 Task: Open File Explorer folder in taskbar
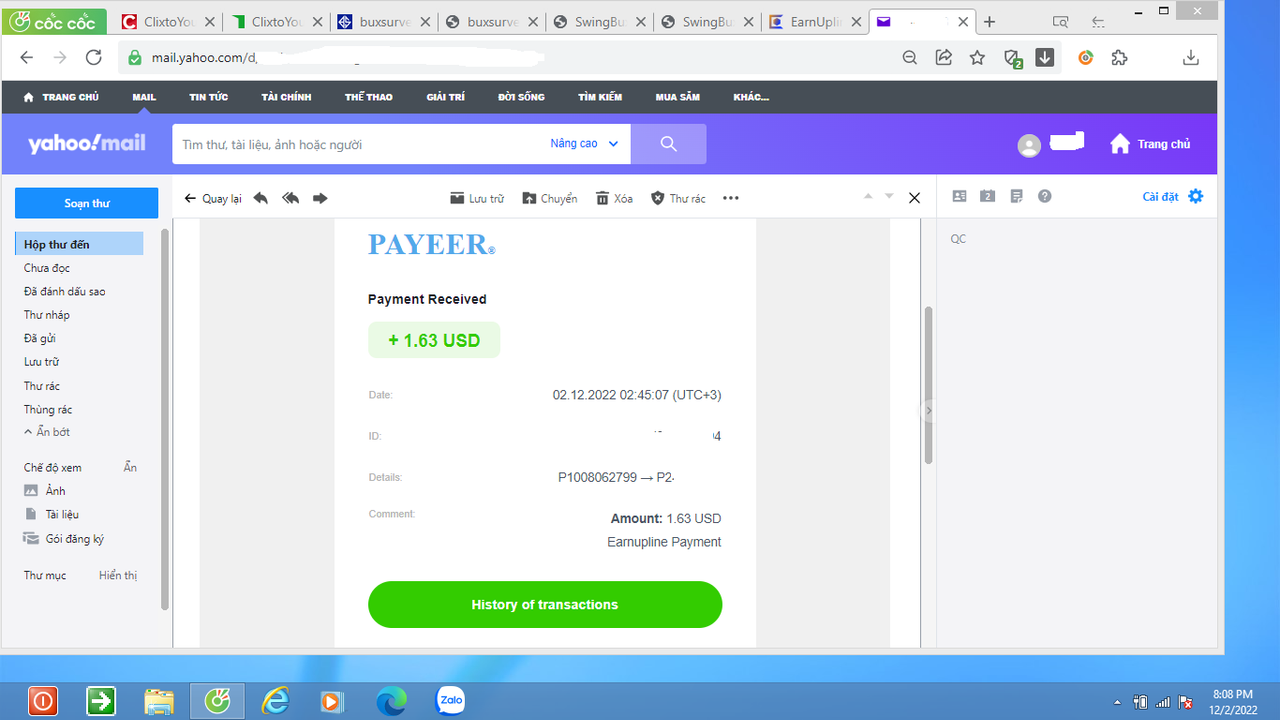click(159, 701)
